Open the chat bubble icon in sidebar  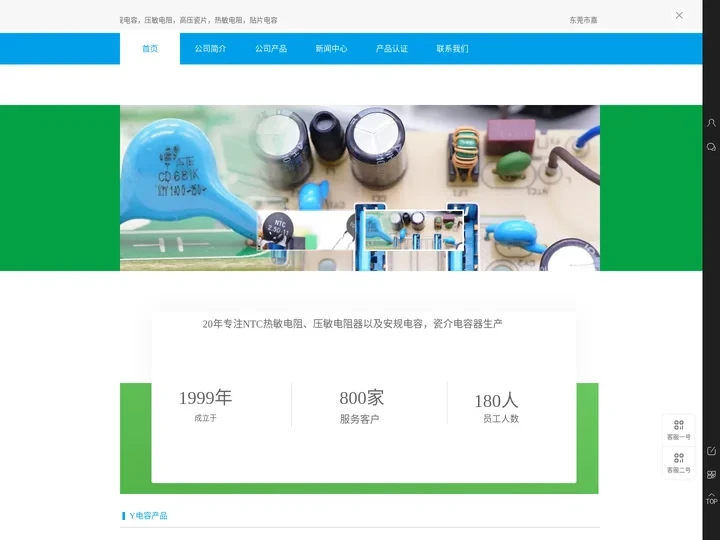711,147
